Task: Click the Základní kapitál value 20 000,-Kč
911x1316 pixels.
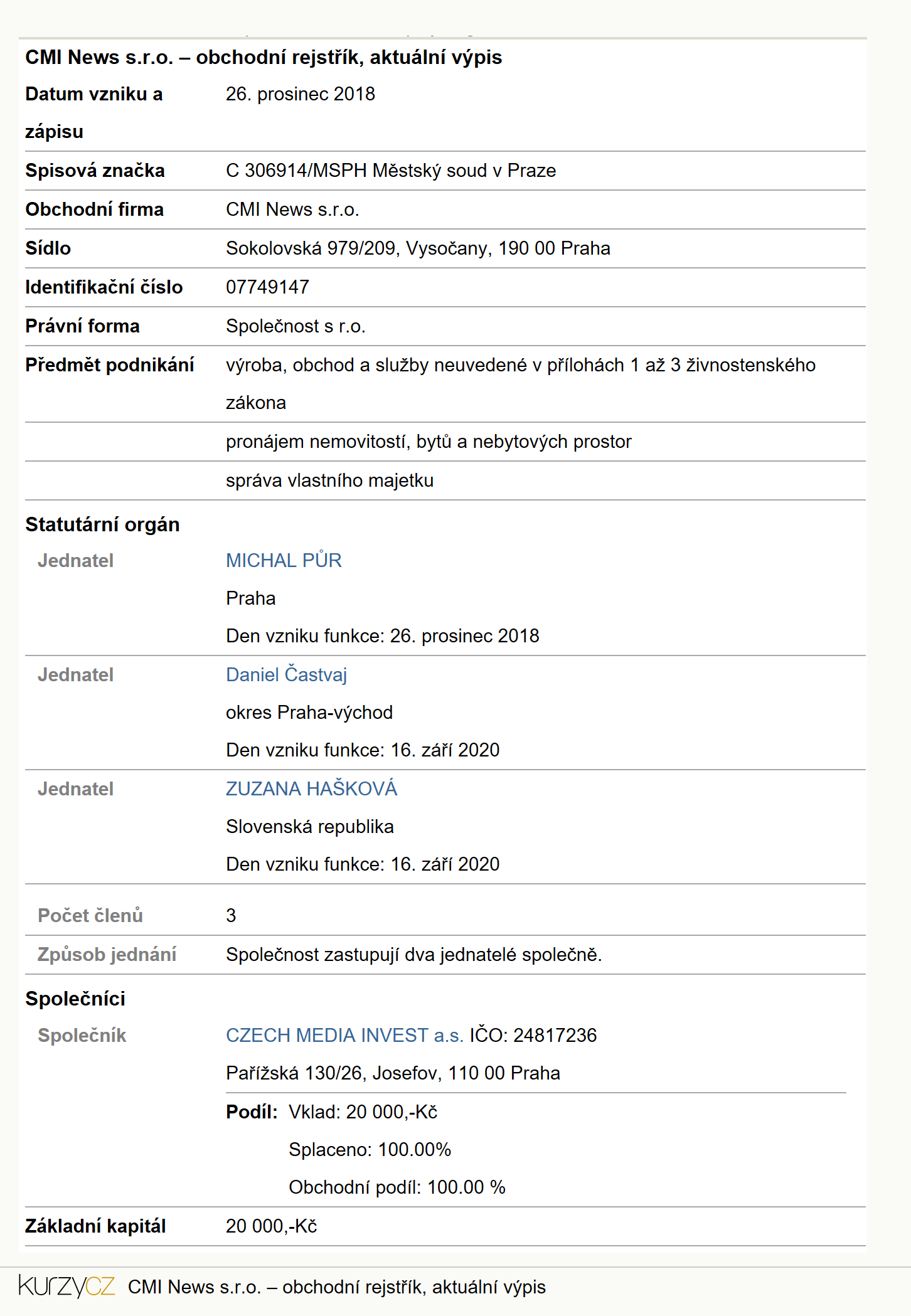Action: pos(272,1226)
